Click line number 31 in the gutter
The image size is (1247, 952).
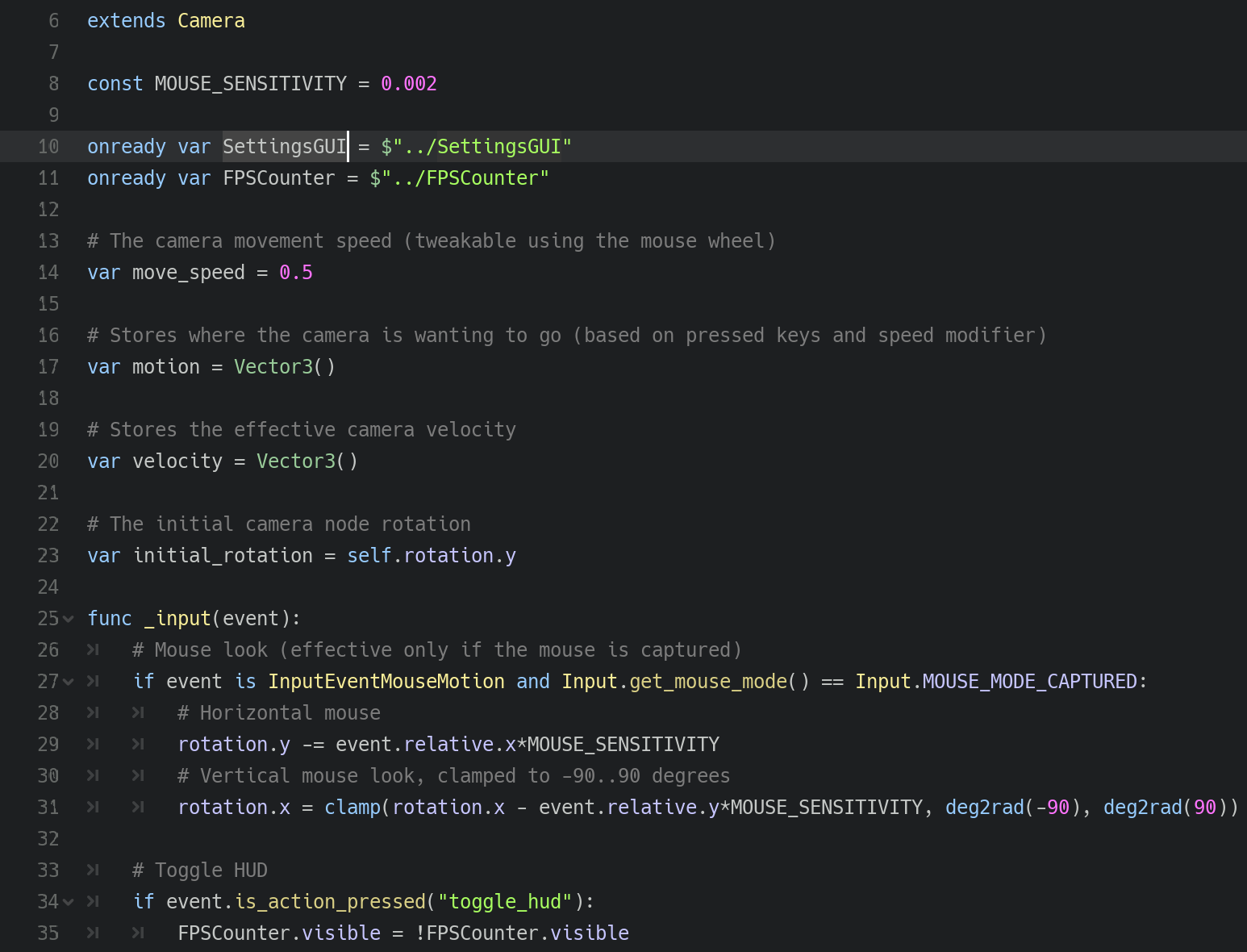click(48, 808)
